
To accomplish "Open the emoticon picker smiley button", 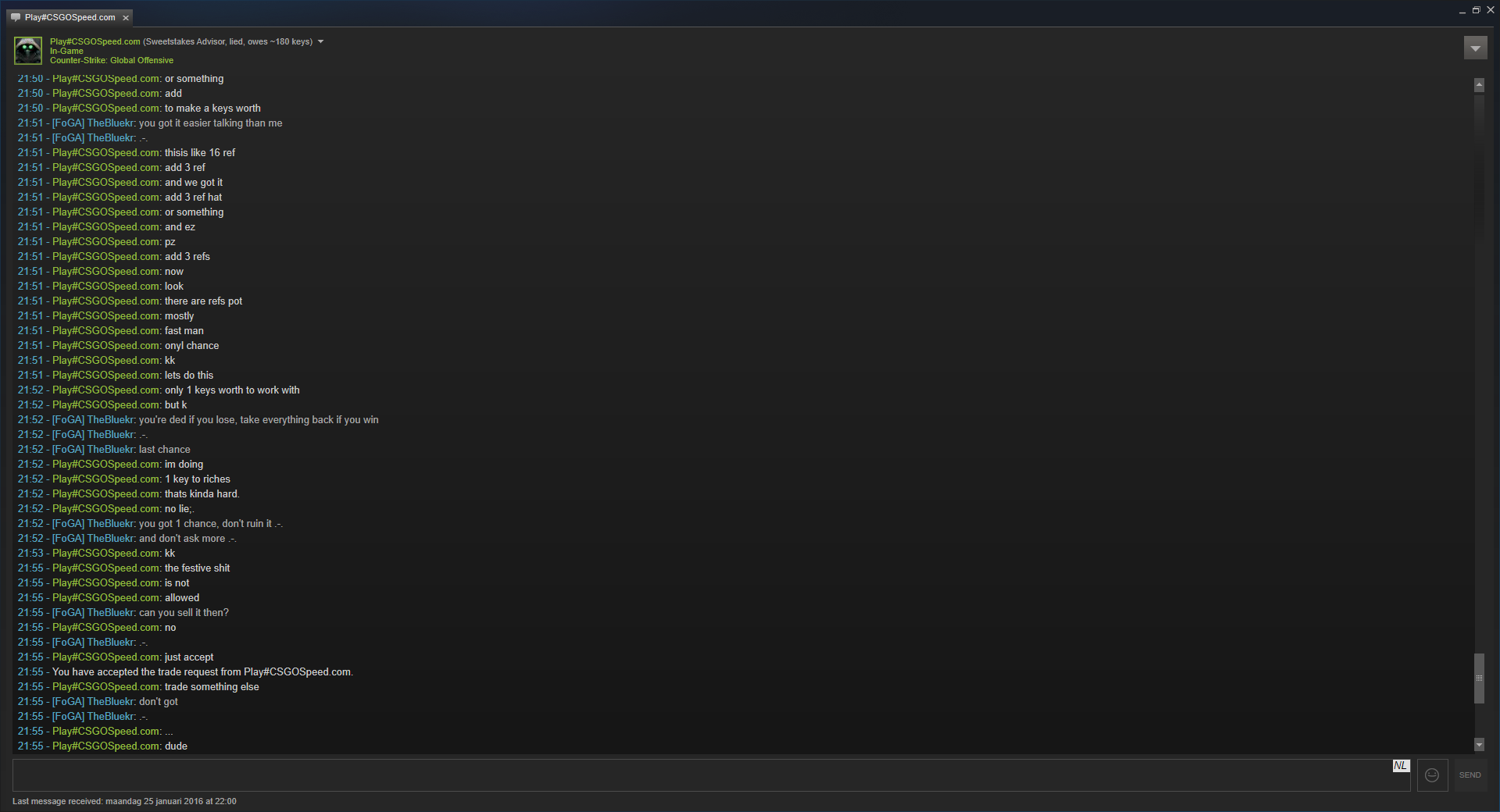I will (1432, 775).
